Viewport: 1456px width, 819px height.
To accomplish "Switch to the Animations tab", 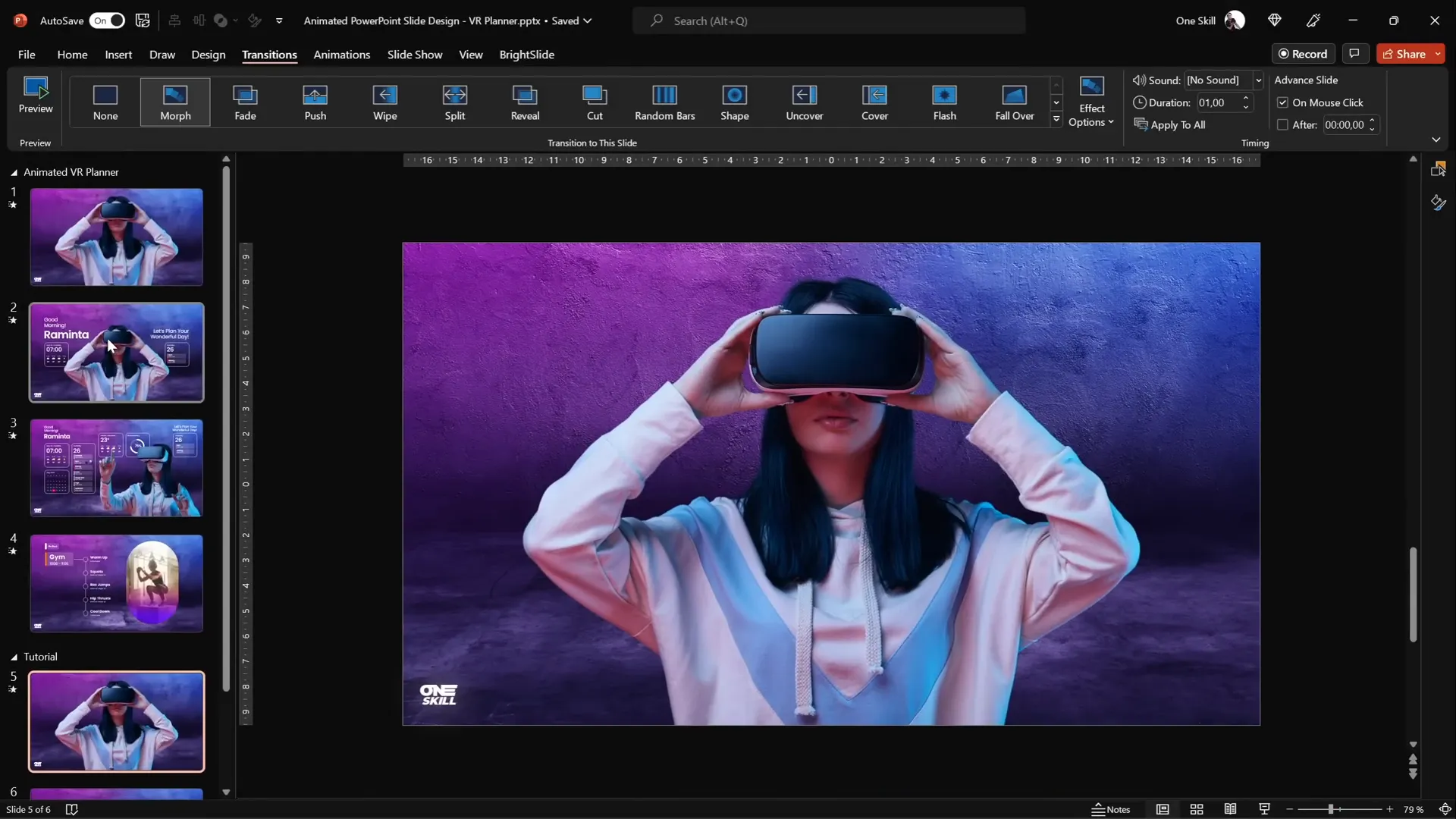I will [x=342, y=55].
